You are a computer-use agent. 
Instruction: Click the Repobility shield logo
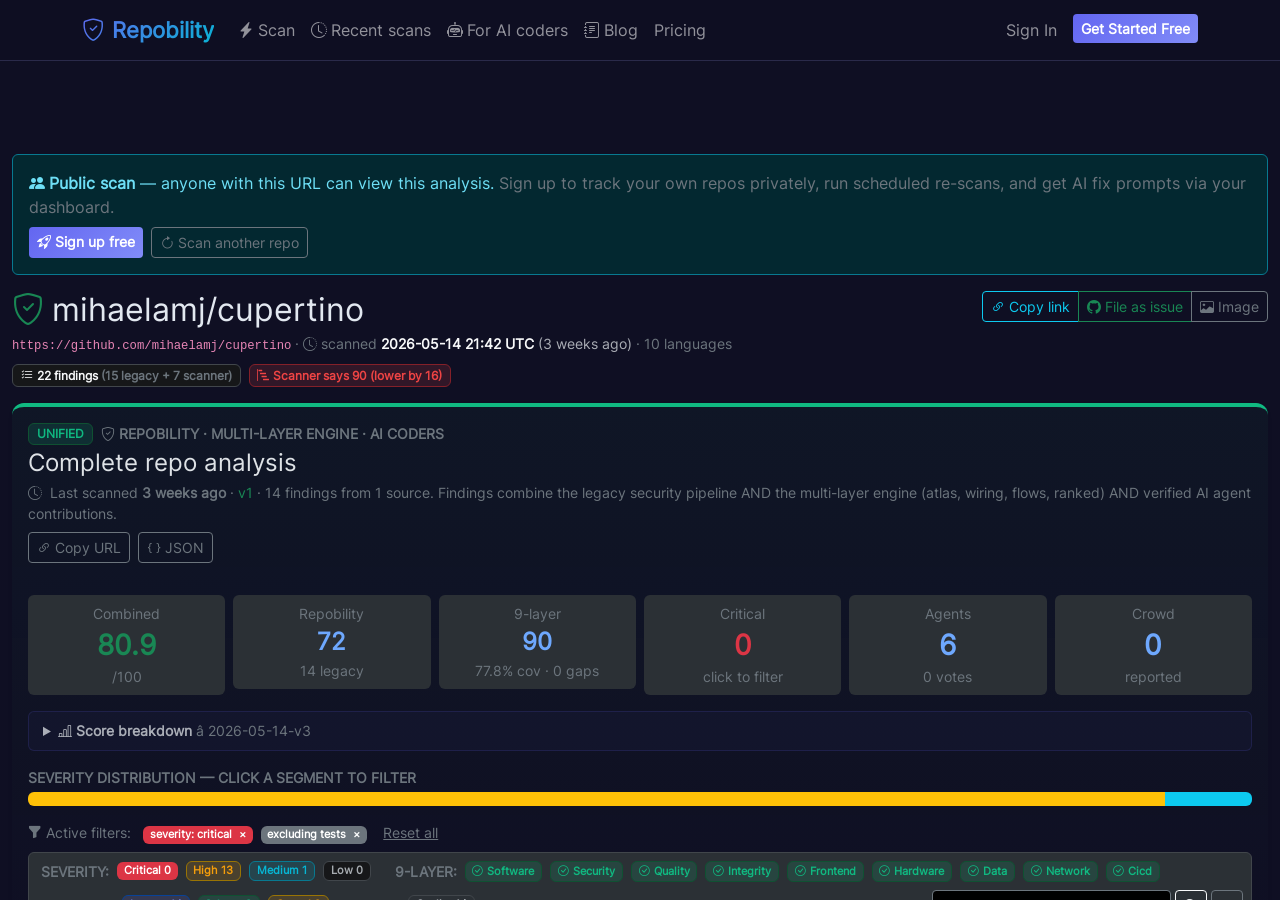(93, 30)
